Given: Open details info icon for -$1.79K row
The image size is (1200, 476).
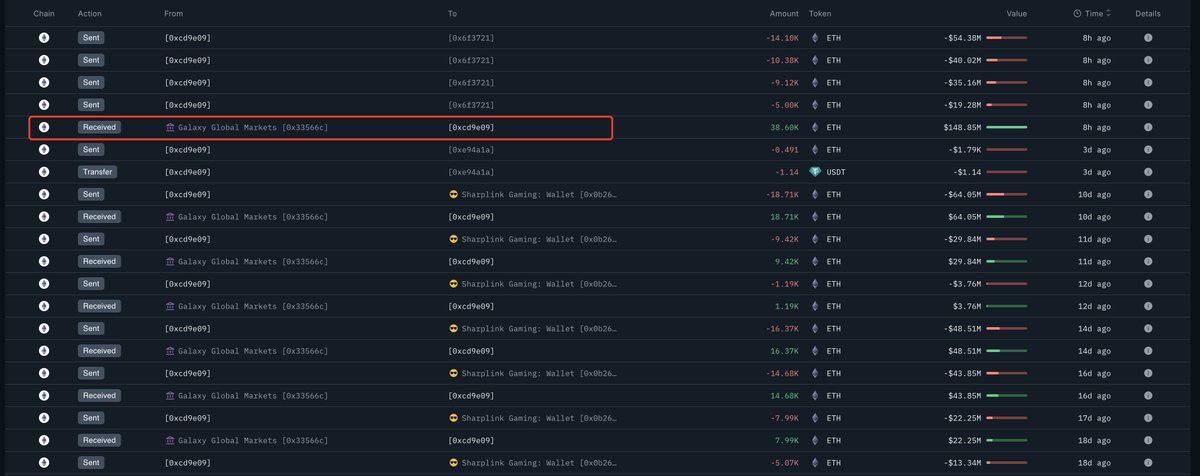Looking at the screenshot, I should point(1147,149).
